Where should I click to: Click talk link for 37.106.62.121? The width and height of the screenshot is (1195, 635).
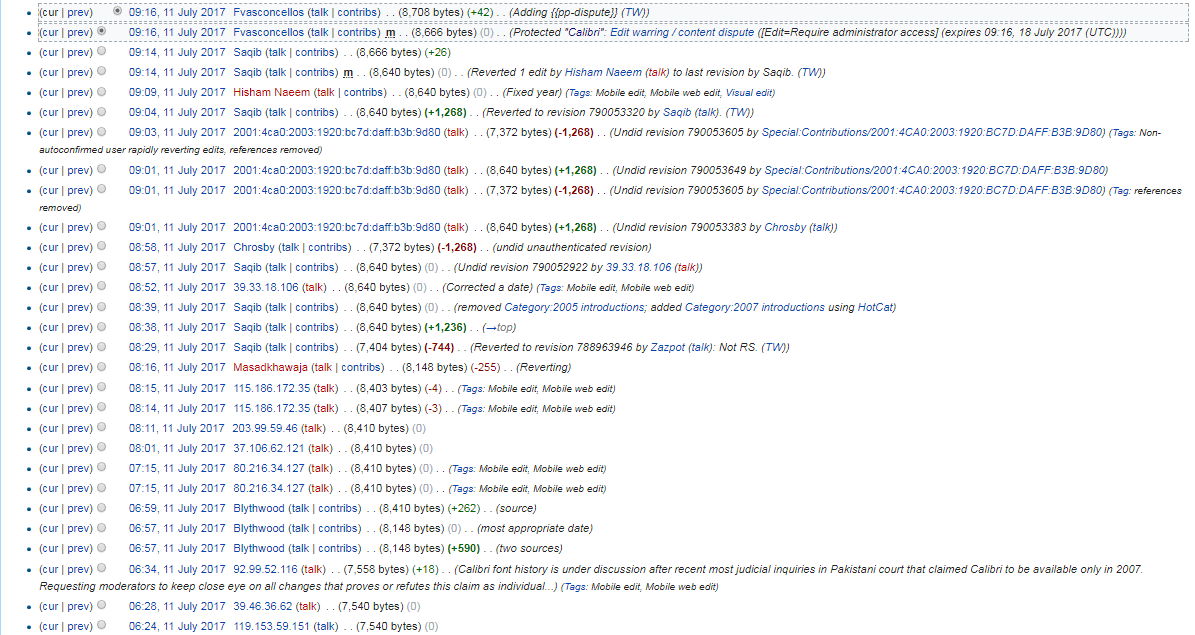click(x=320, y=448)
